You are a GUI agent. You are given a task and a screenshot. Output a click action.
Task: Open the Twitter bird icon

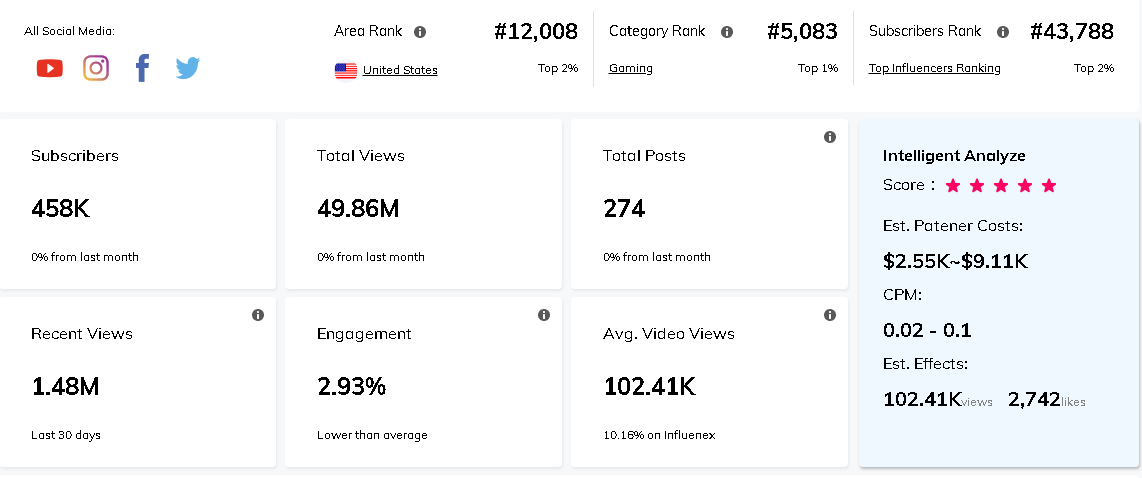click(188, 68)
